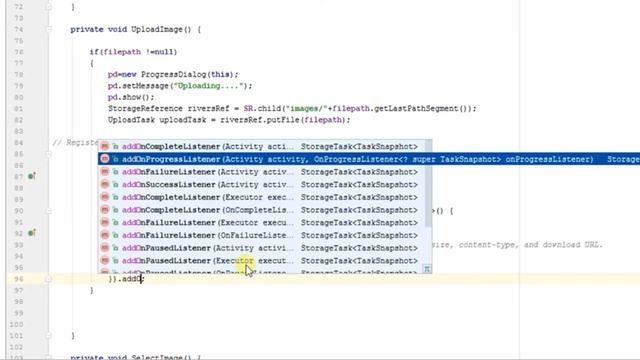Select addOnCompleteListener (Executor exec... suggestion
Image resolution: width=640 pixels, height=360 pixels.
coord(261,197)
